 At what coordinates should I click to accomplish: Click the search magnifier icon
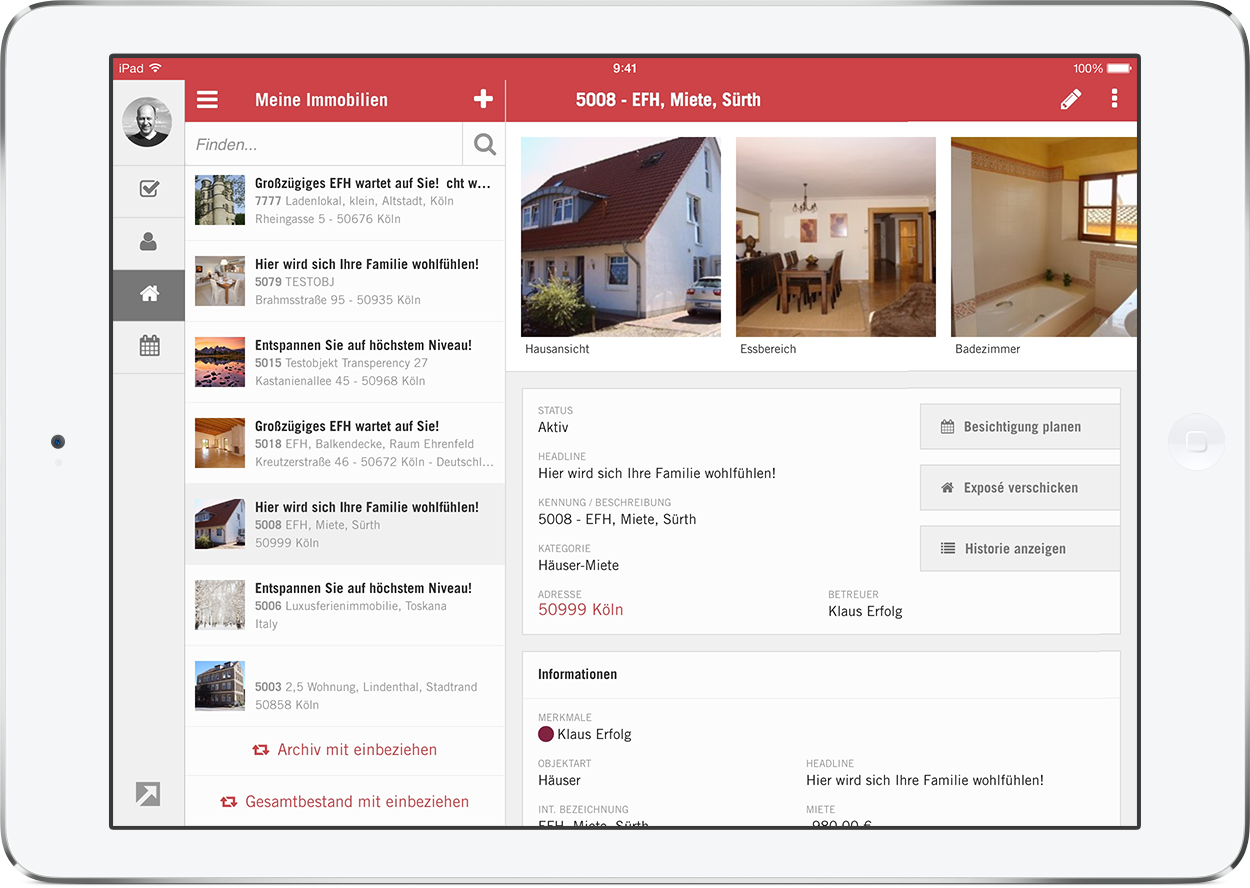point(485,145)
